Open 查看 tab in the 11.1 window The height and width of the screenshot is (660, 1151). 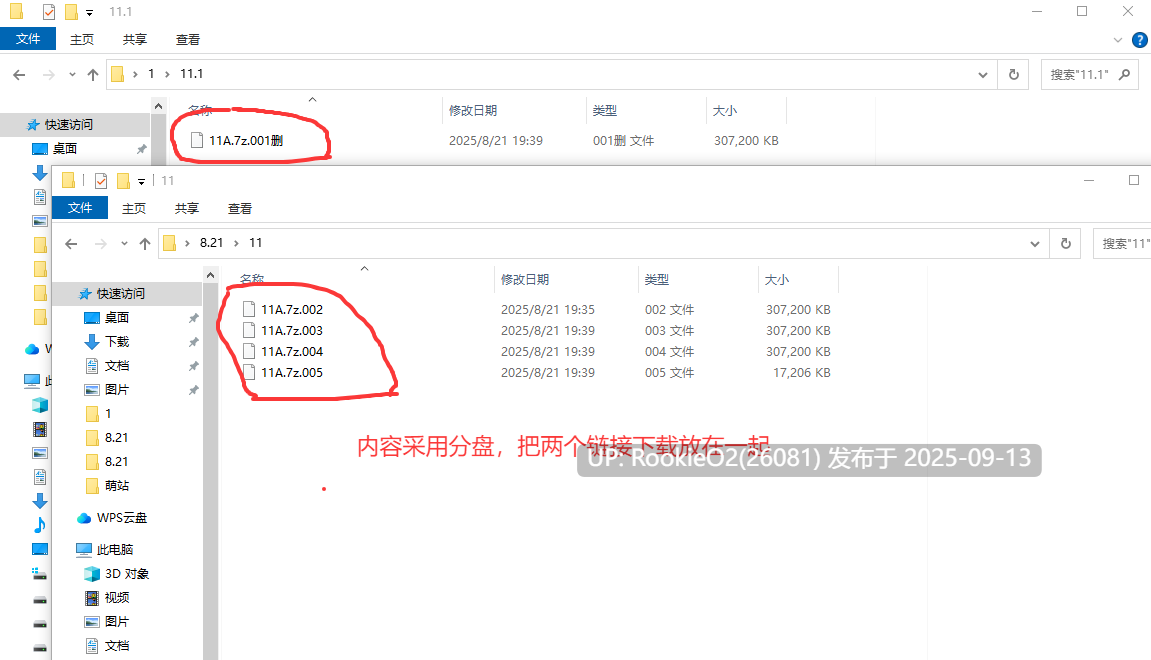click(187, 40)
